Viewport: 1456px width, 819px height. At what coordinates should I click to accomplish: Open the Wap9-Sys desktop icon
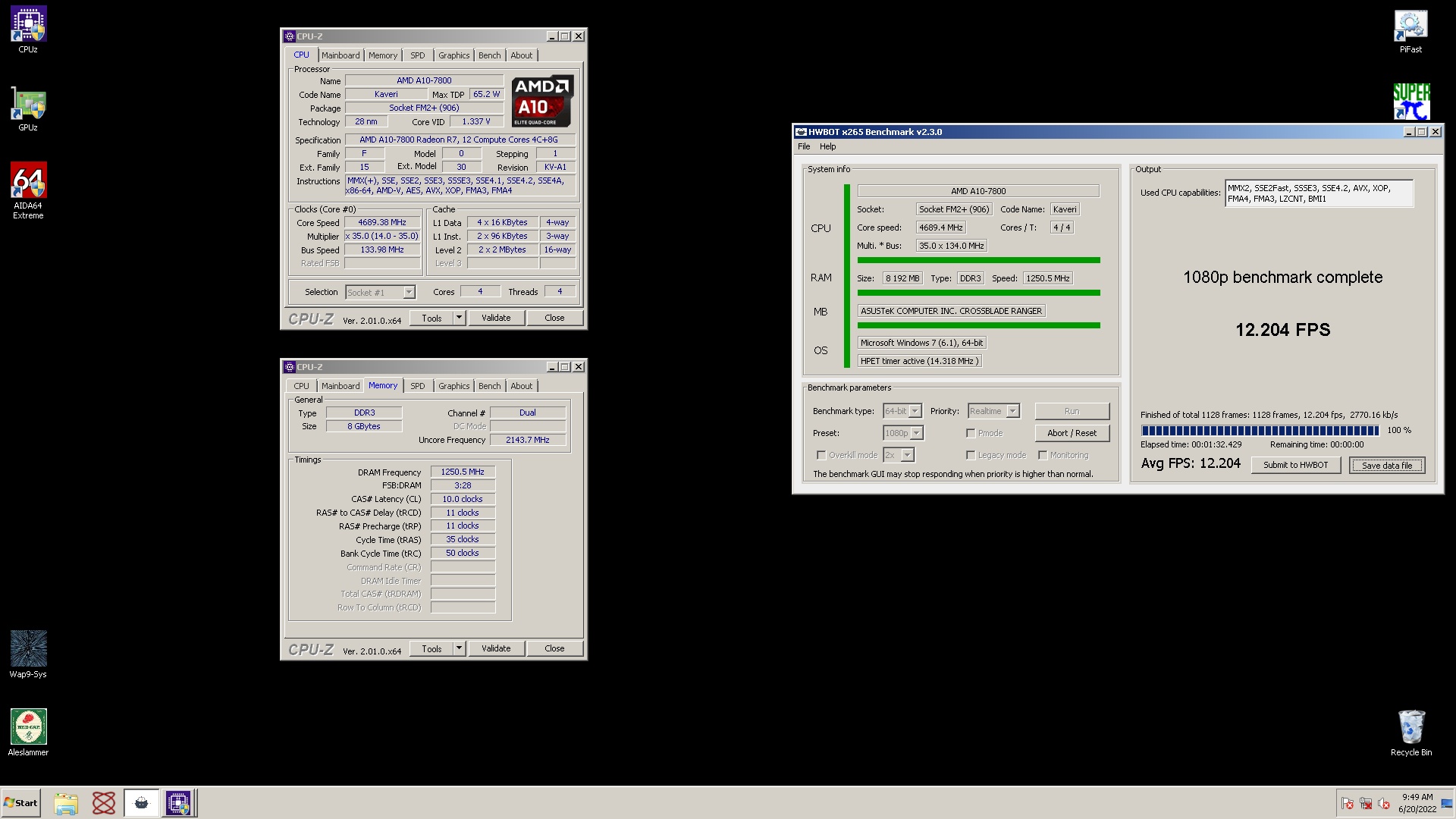tap(28, 648)
